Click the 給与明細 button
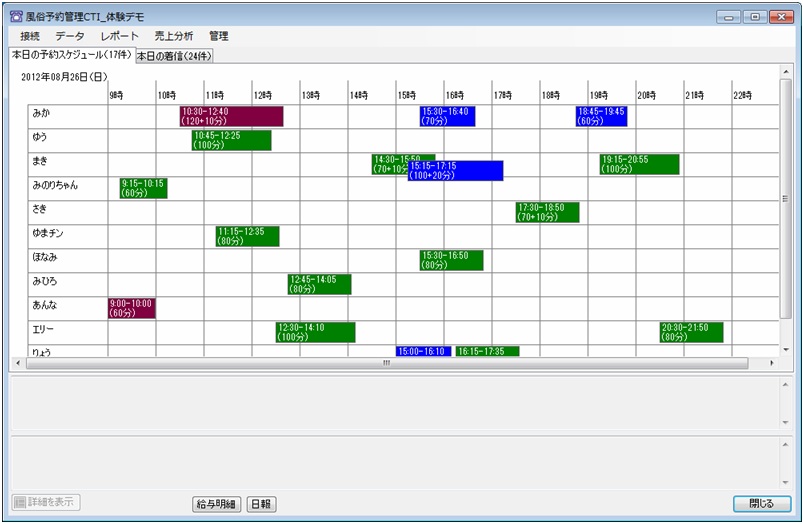 point(216,503)
